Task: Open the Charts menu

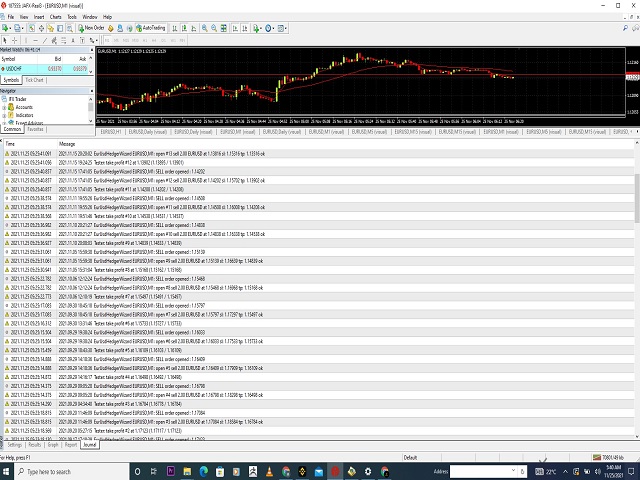Action: 56,17
